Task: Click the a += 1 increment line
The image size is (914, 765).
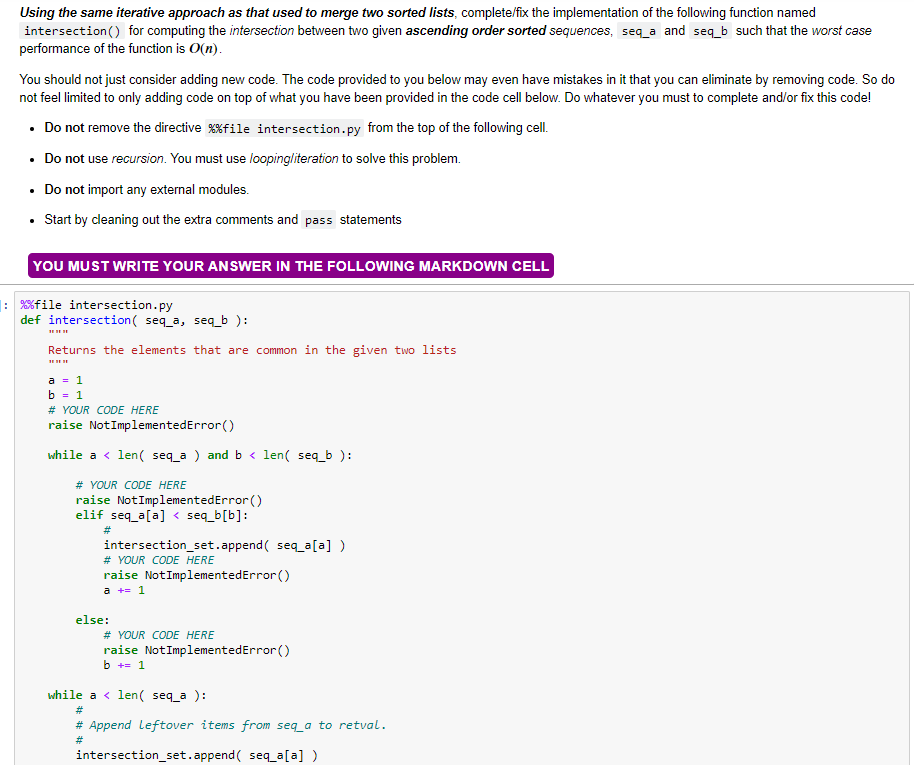Action: point(125,589)
